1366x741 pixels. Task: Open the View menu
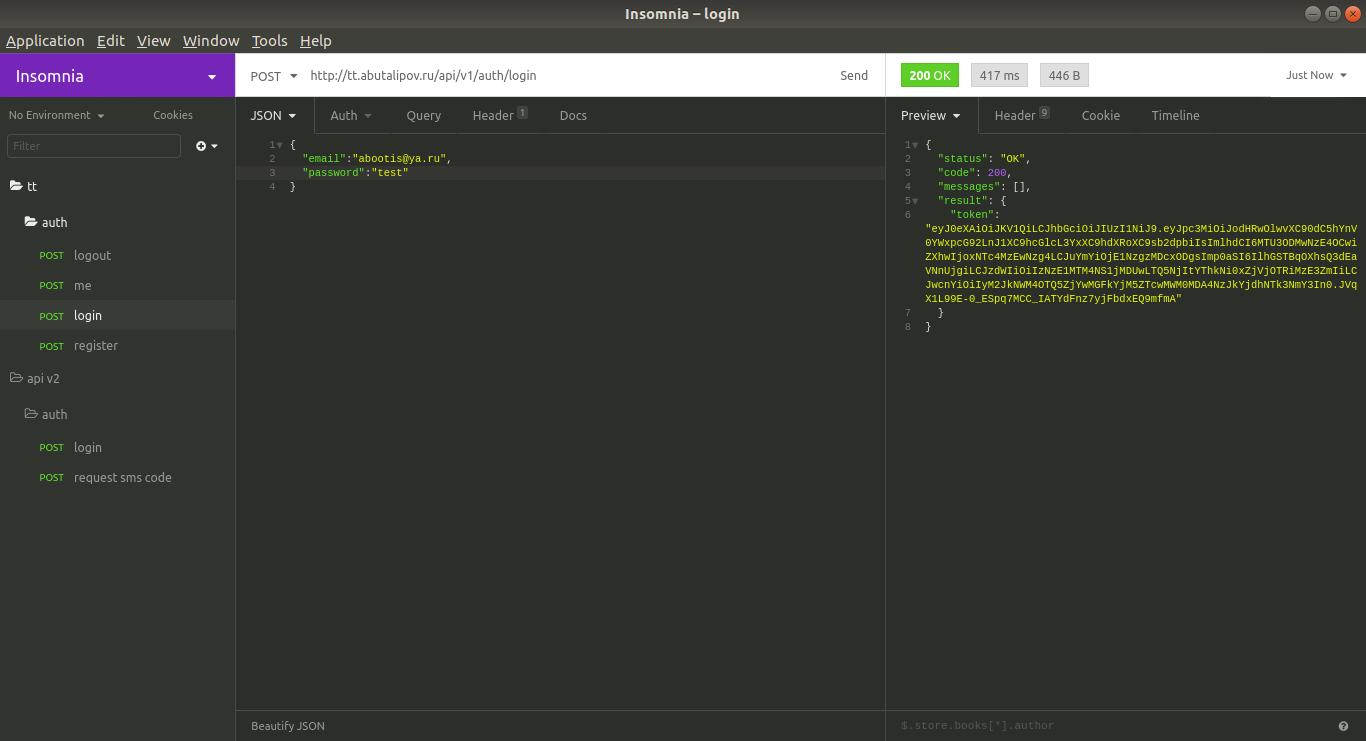(154, 41)
